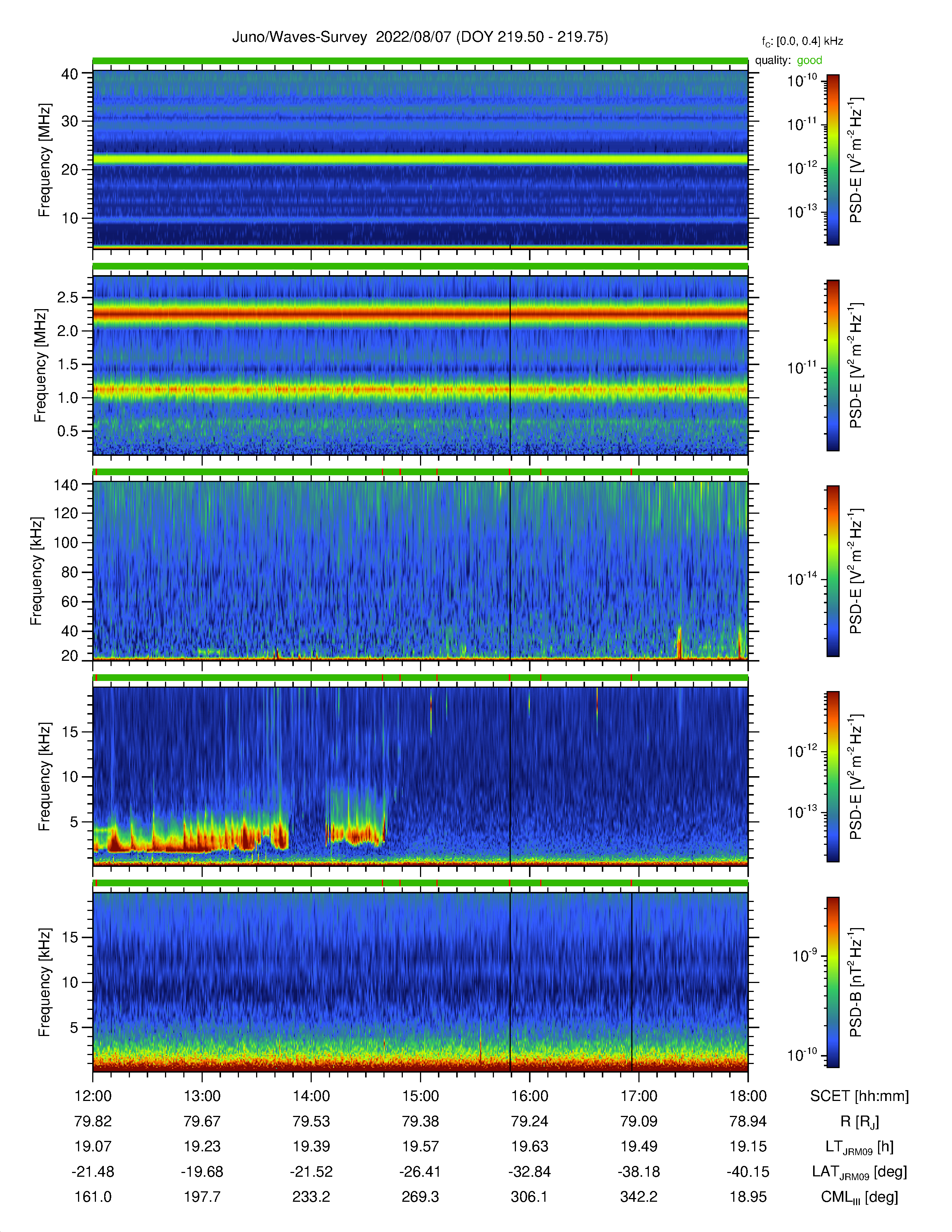Click the 12:00 SCET time label
Viewport: 952px width, 1232px height.
click(x=93, y=1096)
